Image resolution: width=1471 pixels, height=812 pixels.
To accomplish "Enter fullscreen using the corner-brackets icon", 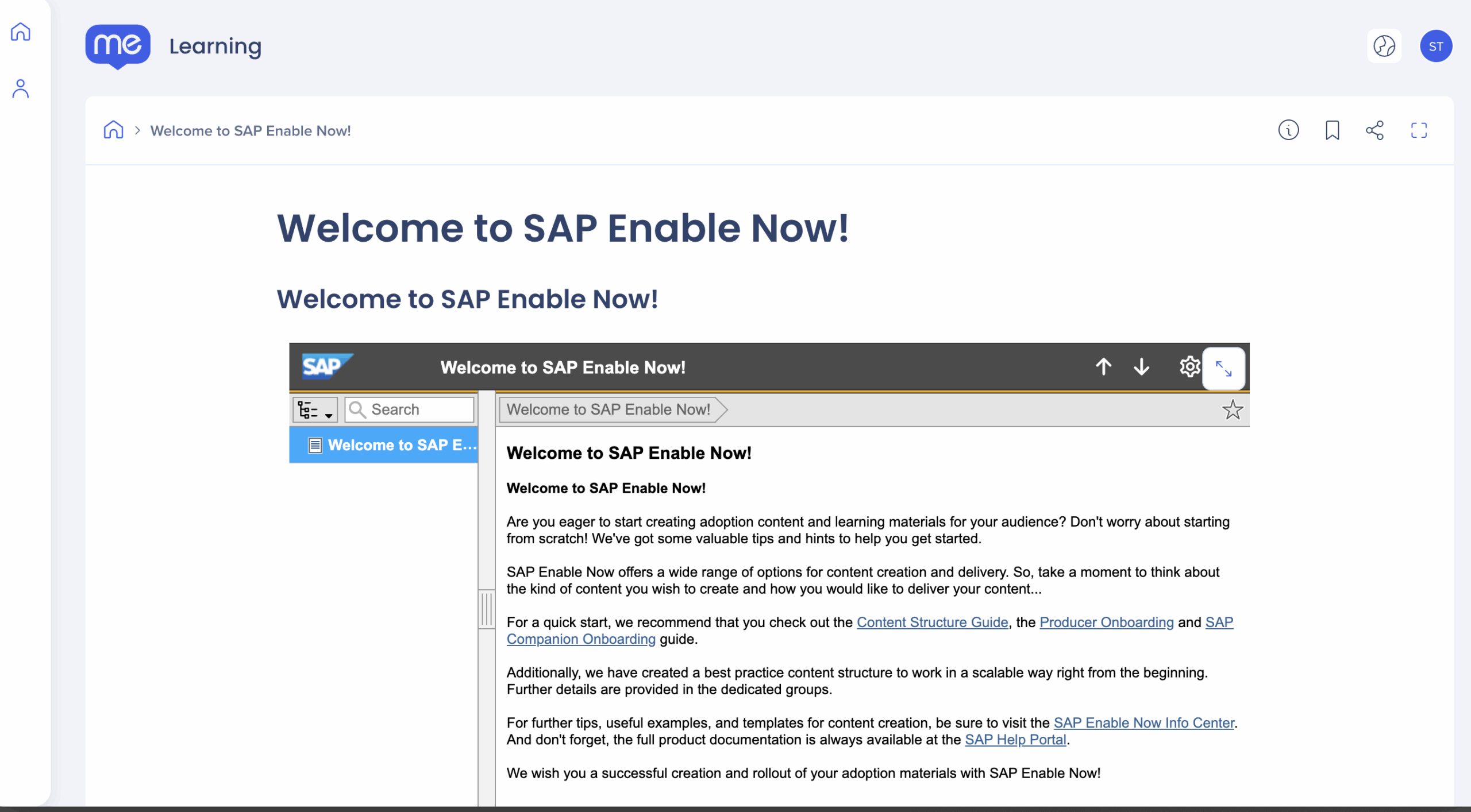I will click(x=1419, y=130).
